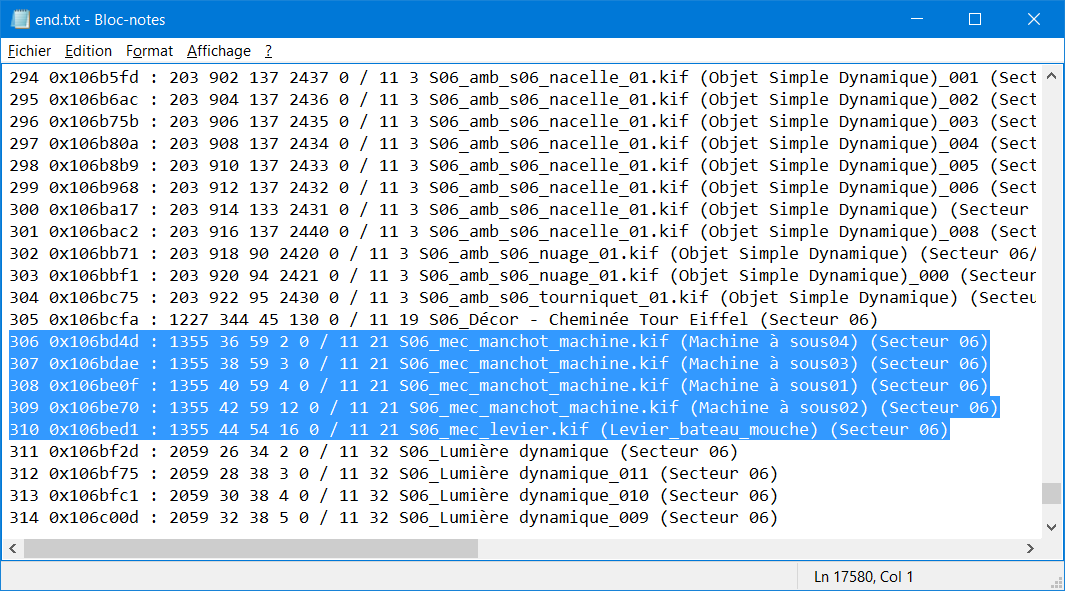Click the horizontal scrollbar left arrow
Screen dimensions: 1065x591
tap(12, 548)
